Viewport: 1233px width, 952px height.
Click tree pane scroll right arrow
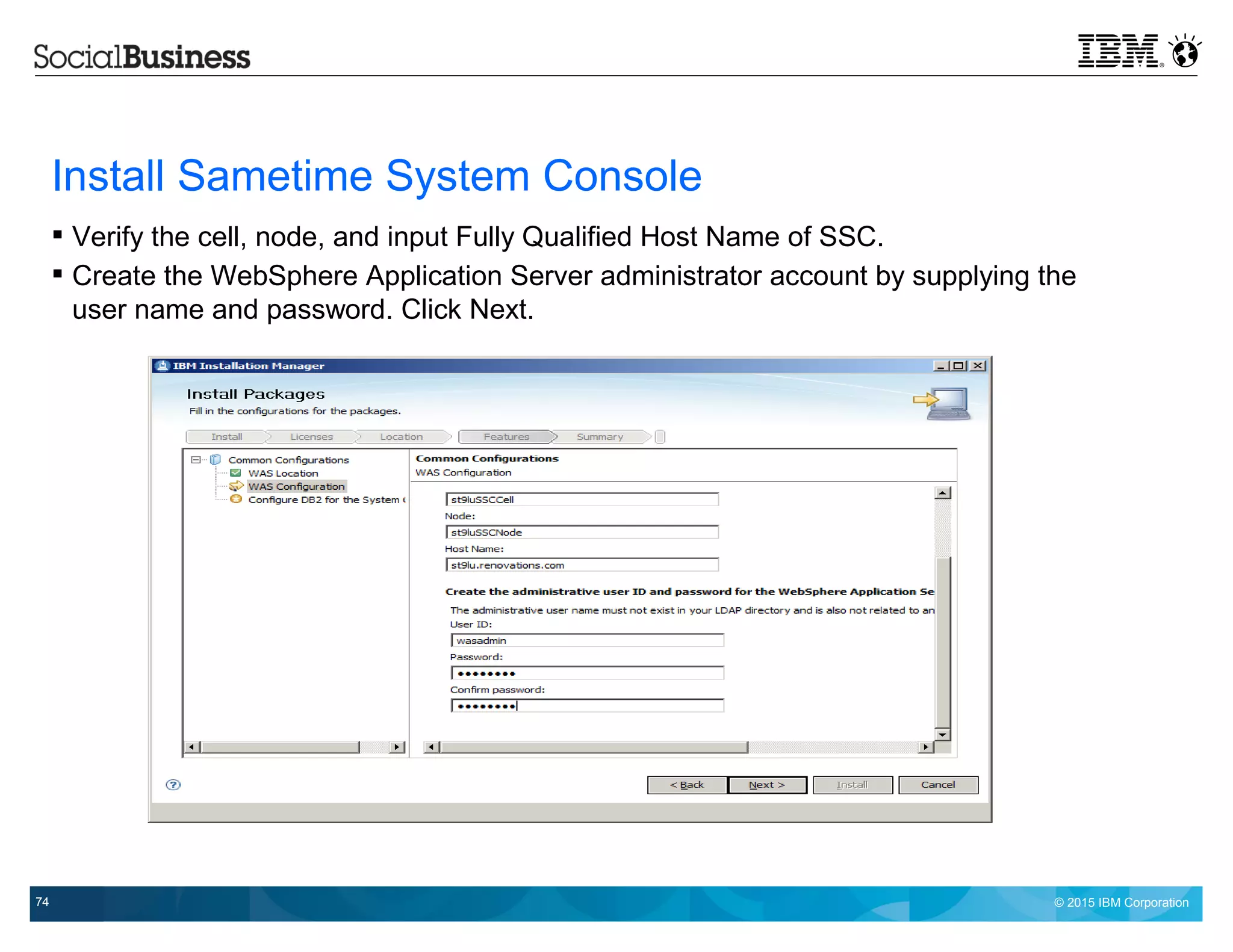[x=396, y=747]
